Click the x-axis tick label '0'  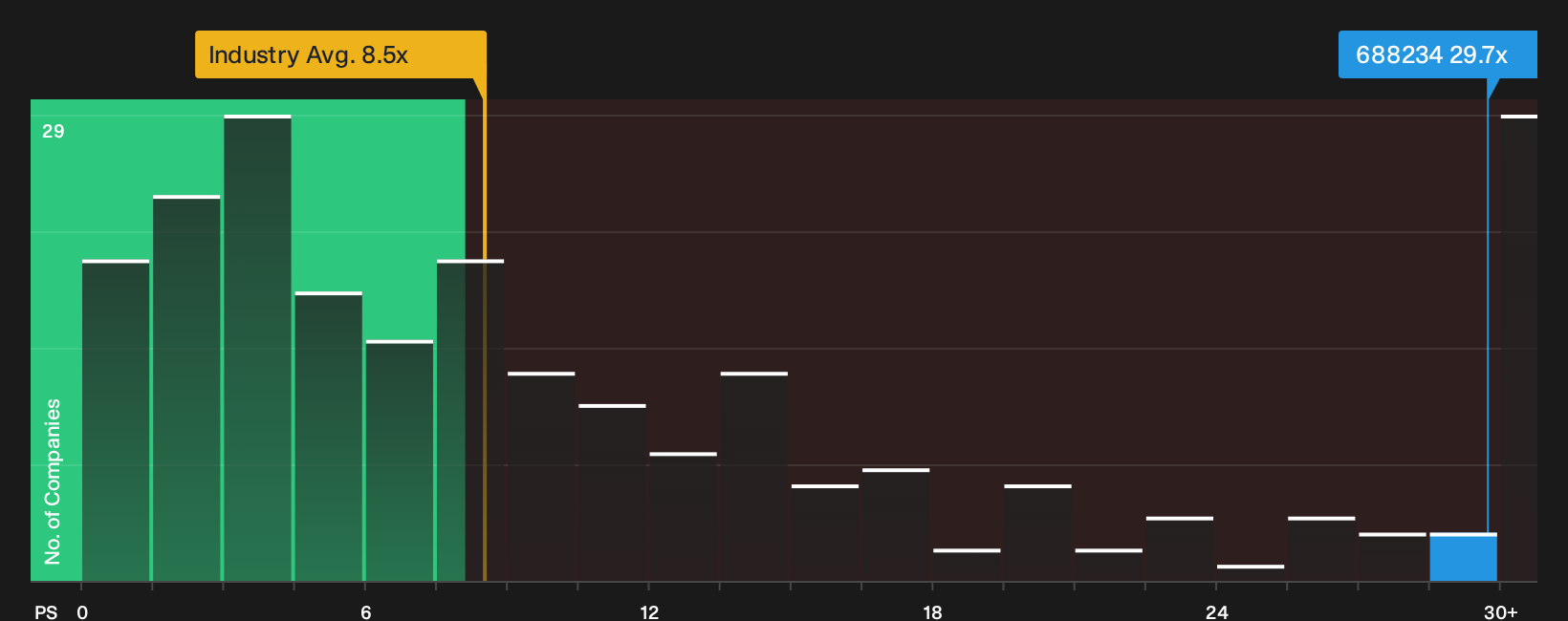82,612
